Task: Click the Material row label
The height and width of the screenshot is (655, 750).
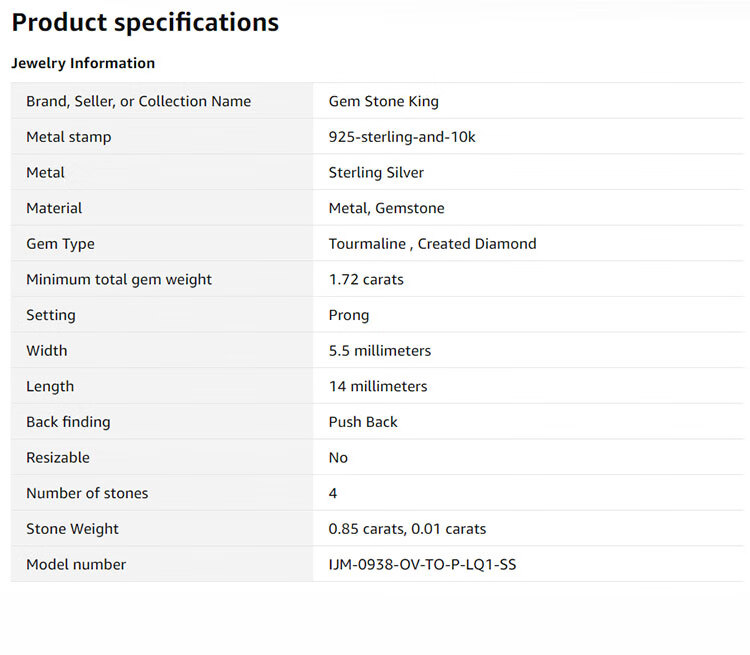Action: pos(54,208)
